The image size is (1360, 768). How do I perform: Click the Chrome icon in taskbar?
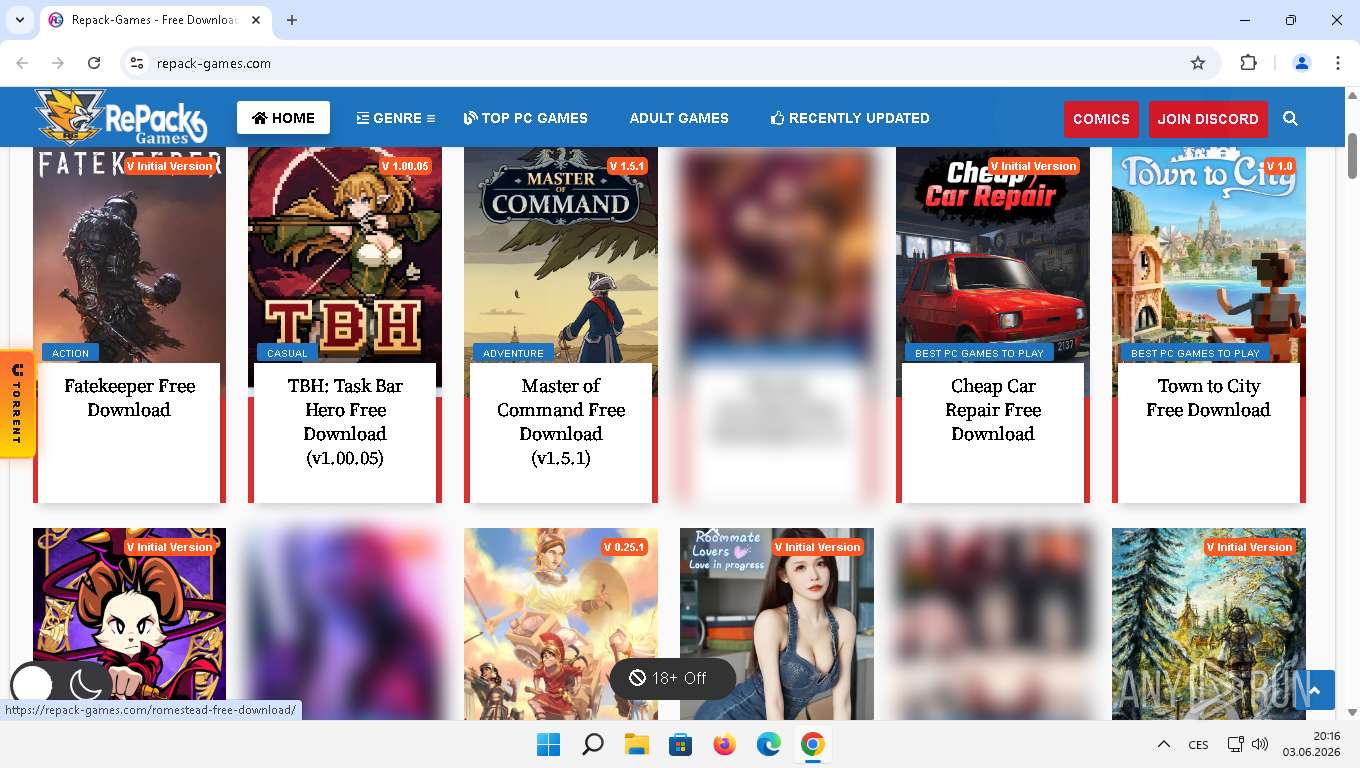point(812,744)
